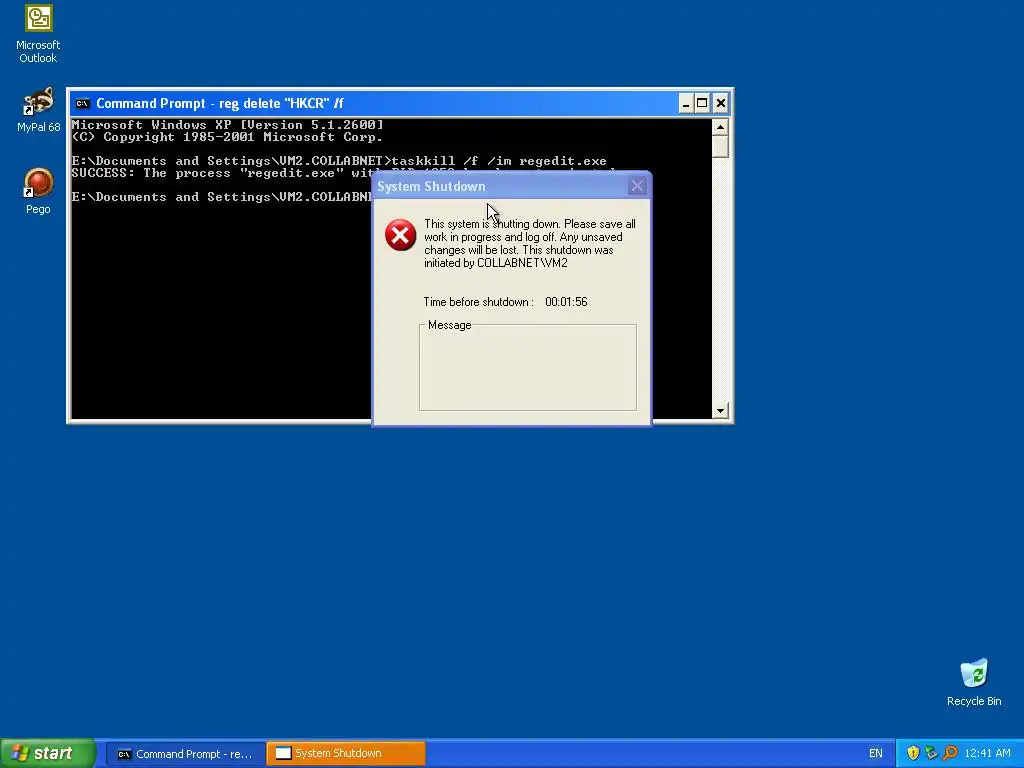Click the taskkill command line text
Viewport: 1024px width, 768px height.
click(x=499, y=161)
